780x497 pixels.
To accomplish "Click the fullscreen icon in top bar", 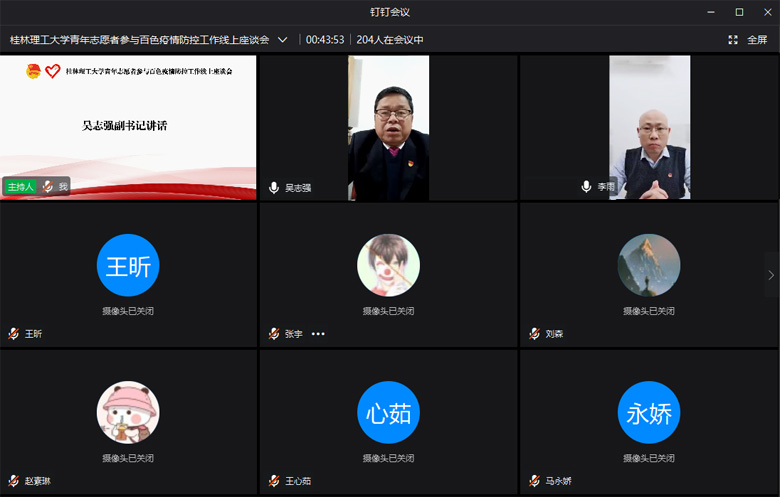I will click(x=733, y=40).
